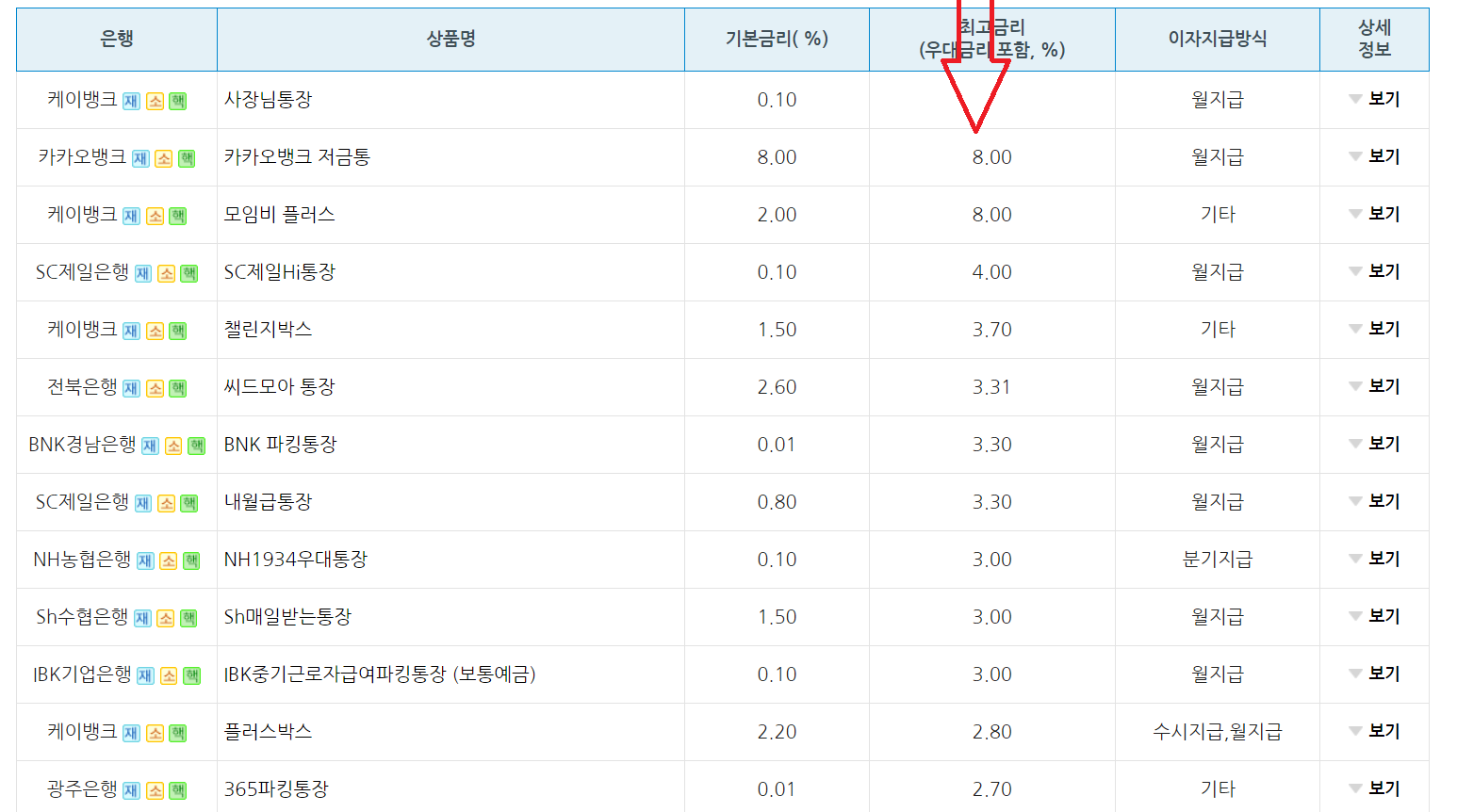Click max rate 3.31 for 씨드모아 통장
Image resolution: width=1457 pixels, height=812 pixels.
click(991, 387)
